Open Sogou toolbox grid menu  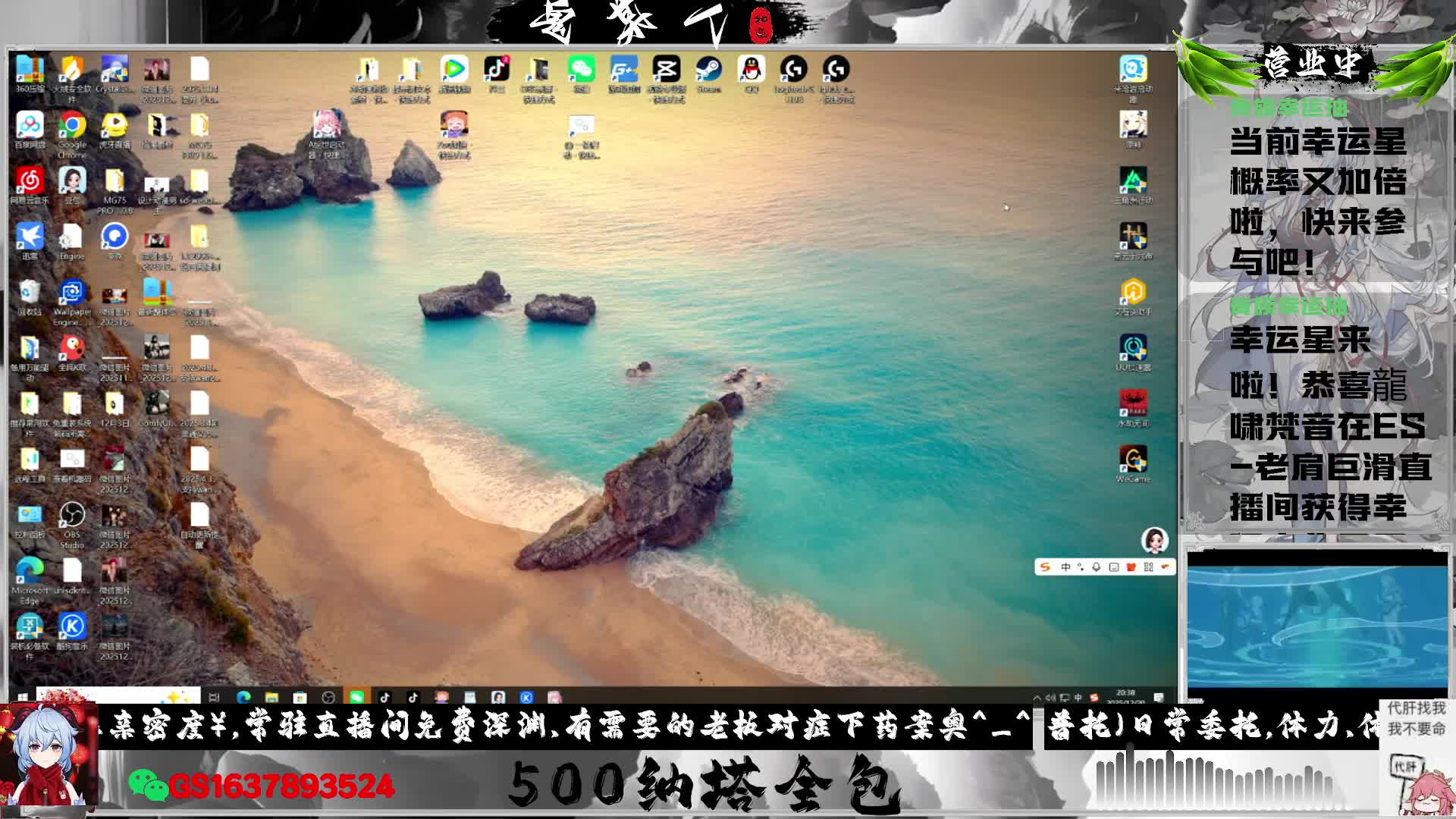pyautogui.click(x=1148, y=567)
